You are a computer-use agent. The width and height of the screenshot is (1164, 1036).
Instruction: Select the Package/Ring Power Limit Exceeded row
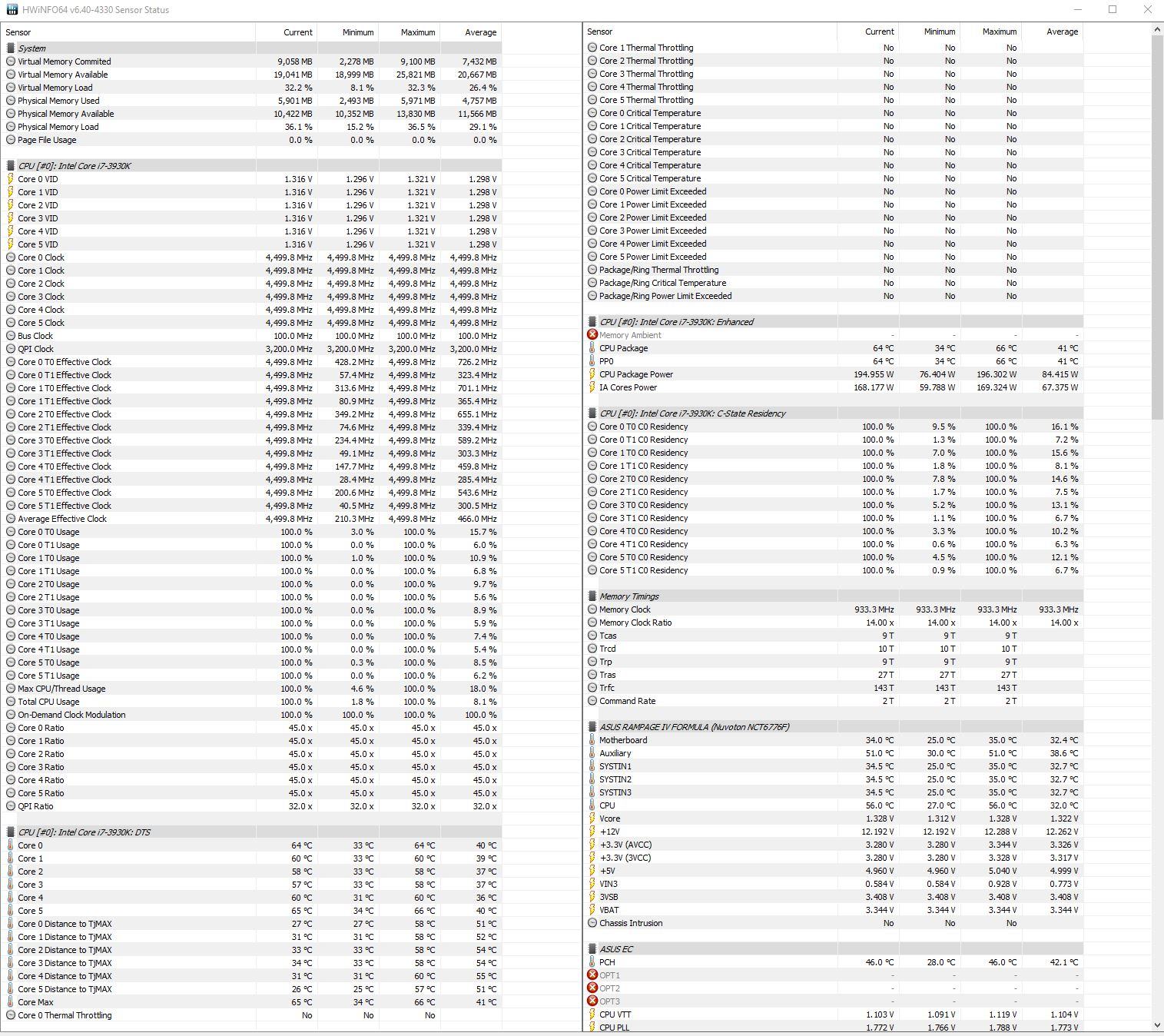834,296
